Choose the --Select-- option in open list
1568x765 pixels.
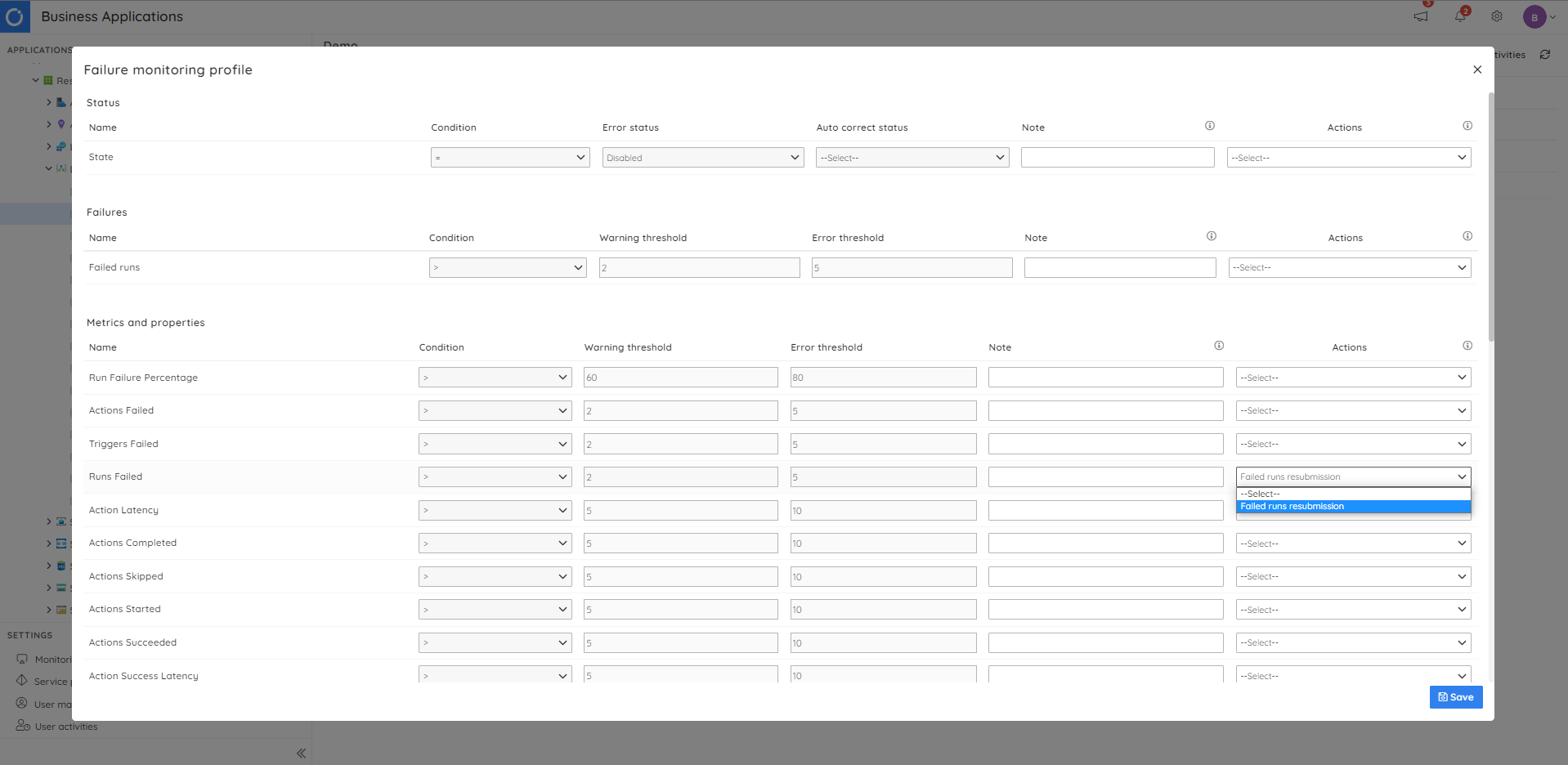coord(1353,494)
